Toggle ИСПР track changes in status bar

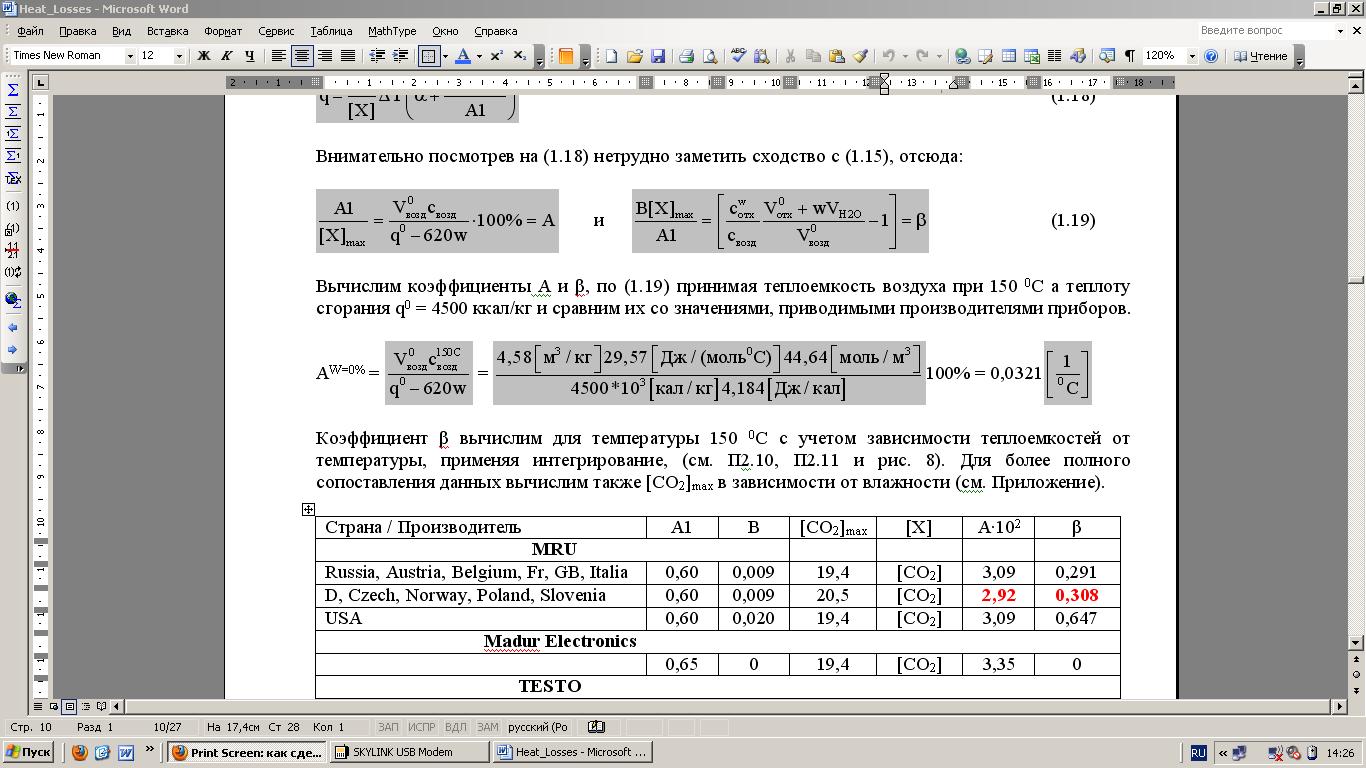[x=421, y=727]
